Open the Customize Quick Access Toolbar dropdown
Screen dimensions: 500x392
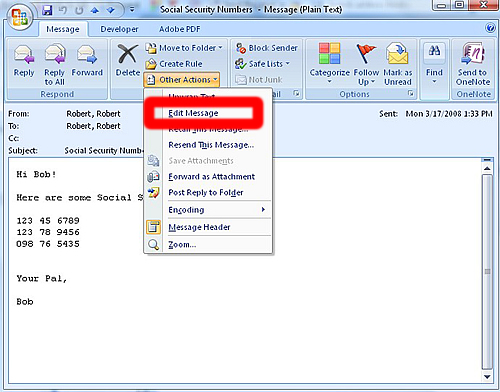tap(132, 10)
